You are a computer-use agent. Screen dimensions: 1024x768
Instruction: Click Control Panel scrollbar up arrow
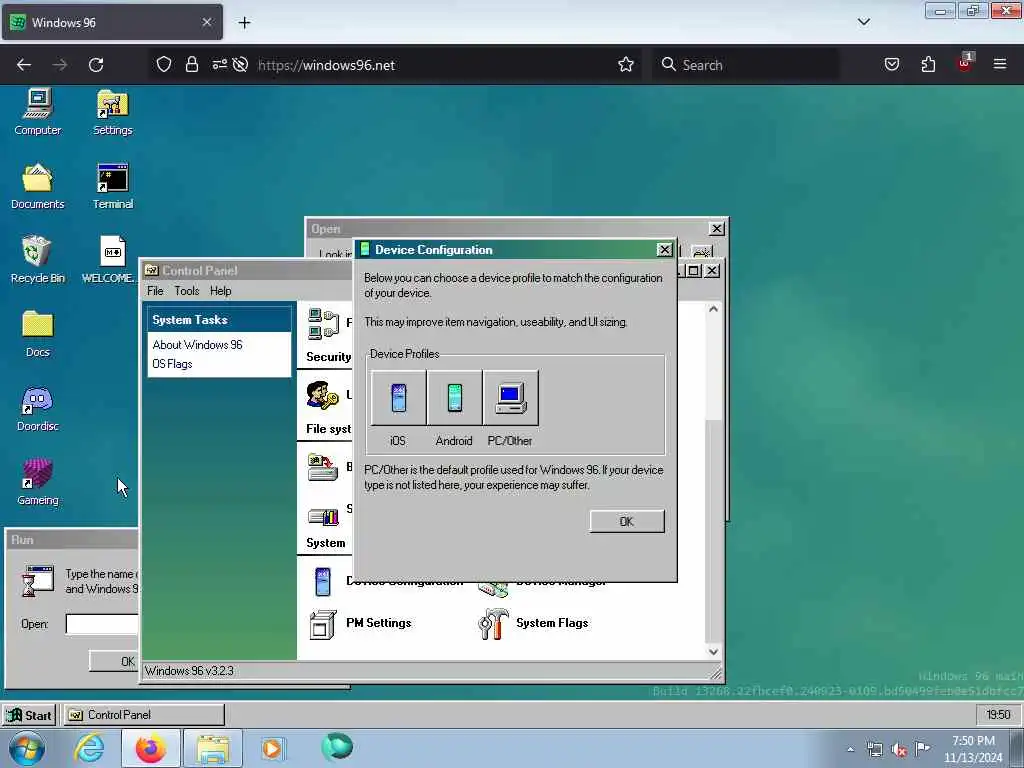pos(713,309)
